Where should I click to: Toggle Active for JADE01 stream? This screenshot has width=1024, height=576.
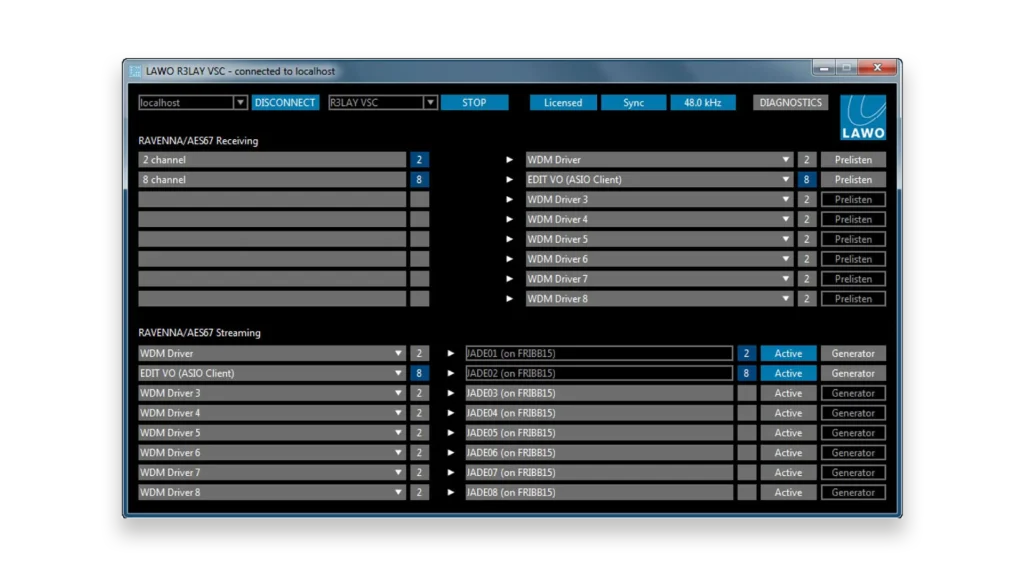click(x=788, y=353)
